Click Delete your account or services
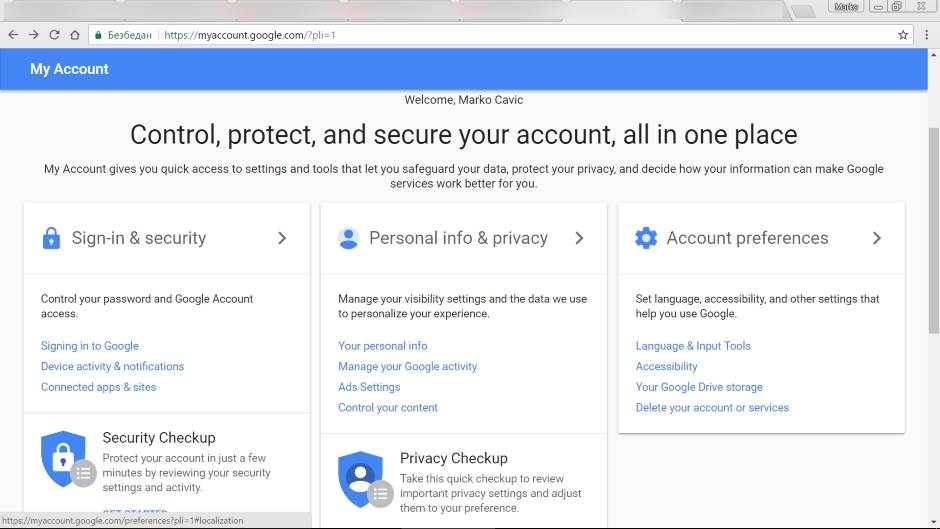This screenshot has width=940, height=529. tap(712, 408)
